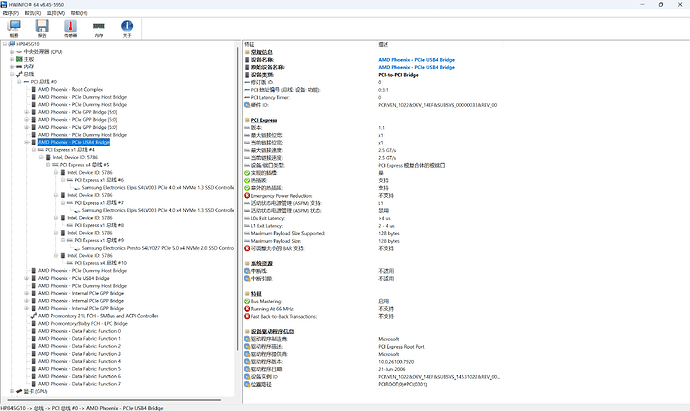Screen dimensions: 690x411
Task: Click the PCI-to-PCI Bridge value
Action: click(x=398, y=75)
